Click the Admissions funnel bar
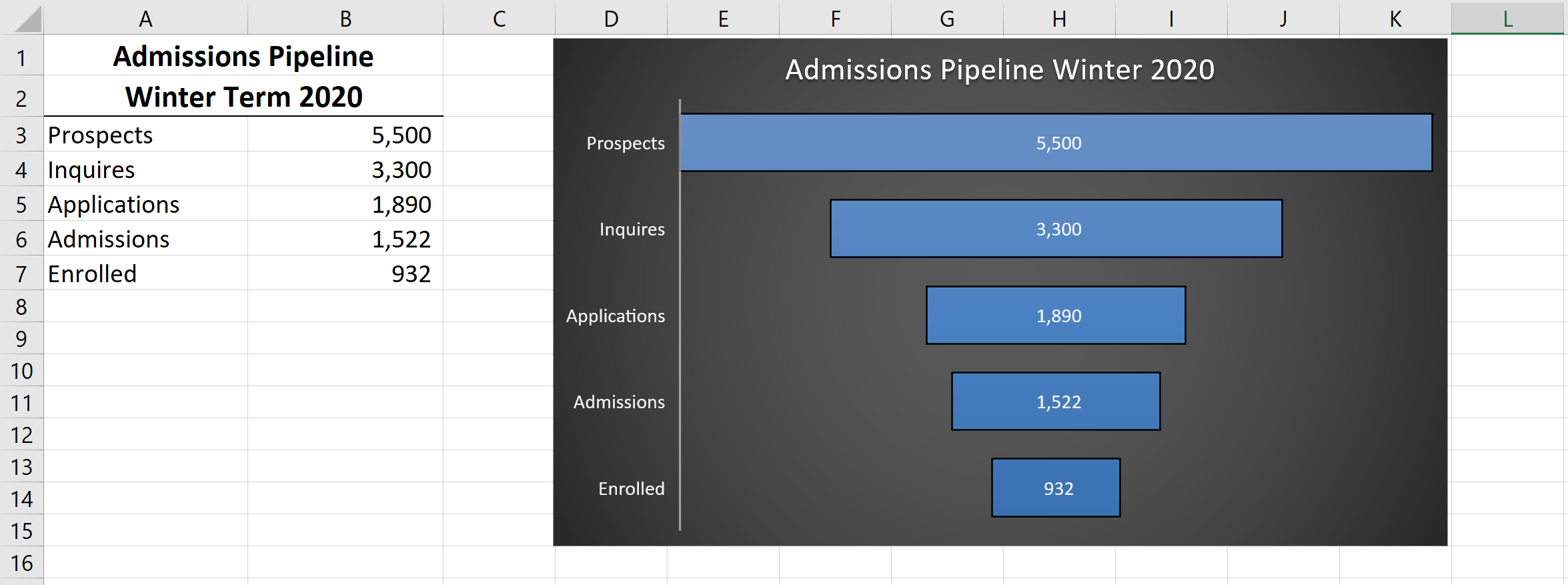 [1056, 402]
